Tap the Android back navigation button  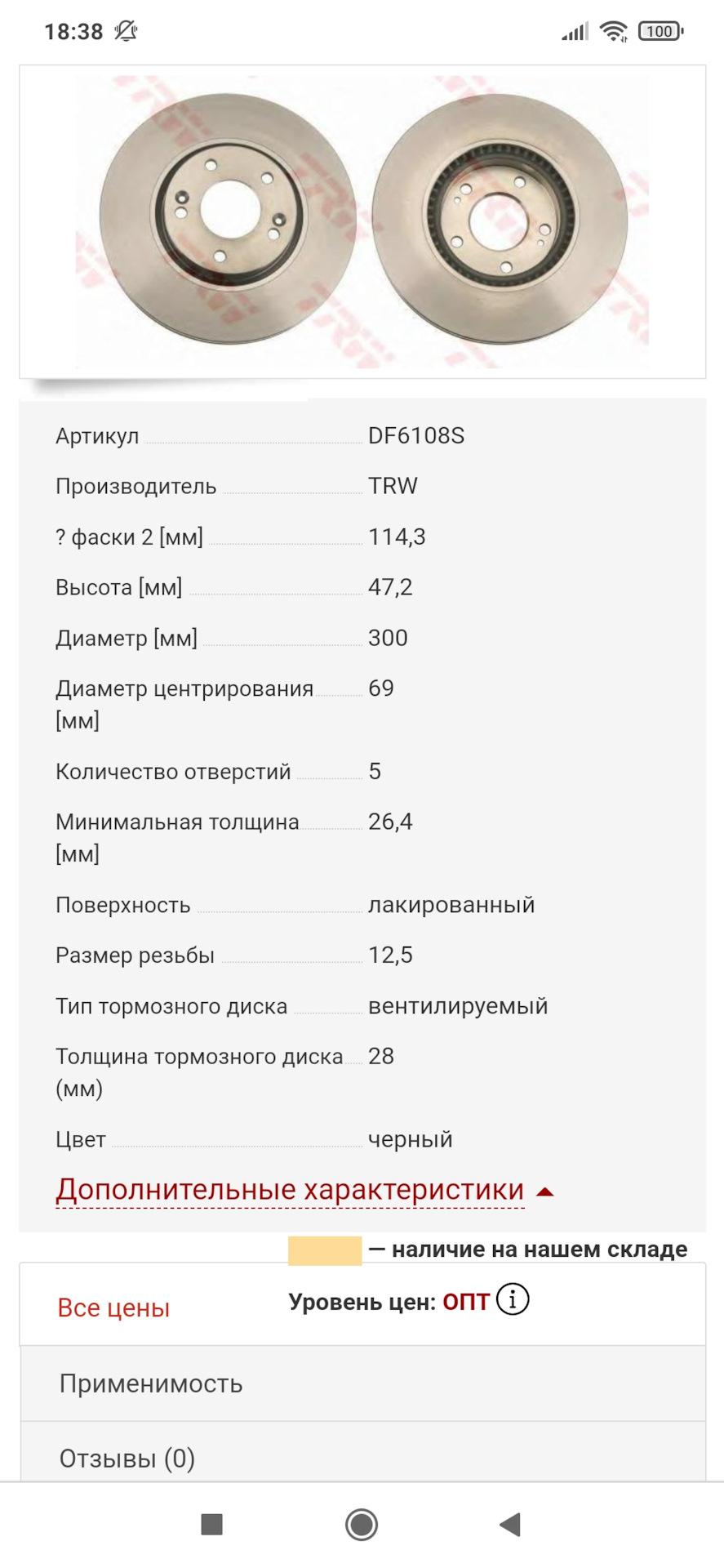coord(510,1524)
